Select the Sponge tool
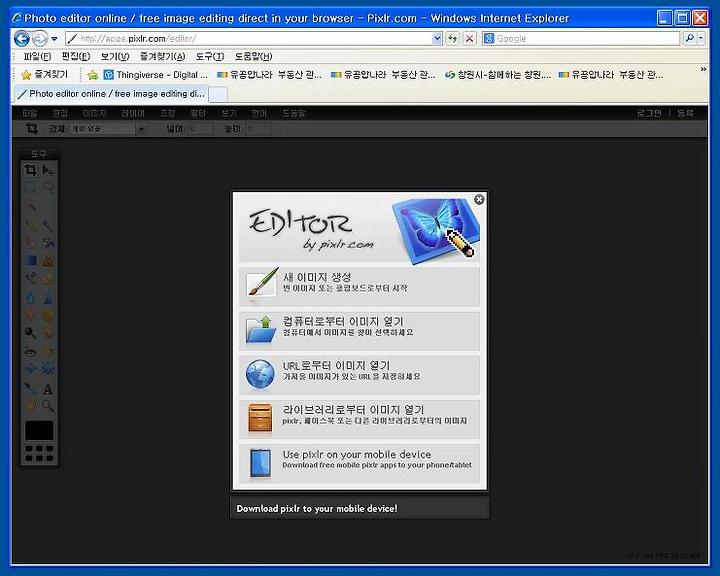The height and width of the screenshot is (576, 720). pos(48,316)
